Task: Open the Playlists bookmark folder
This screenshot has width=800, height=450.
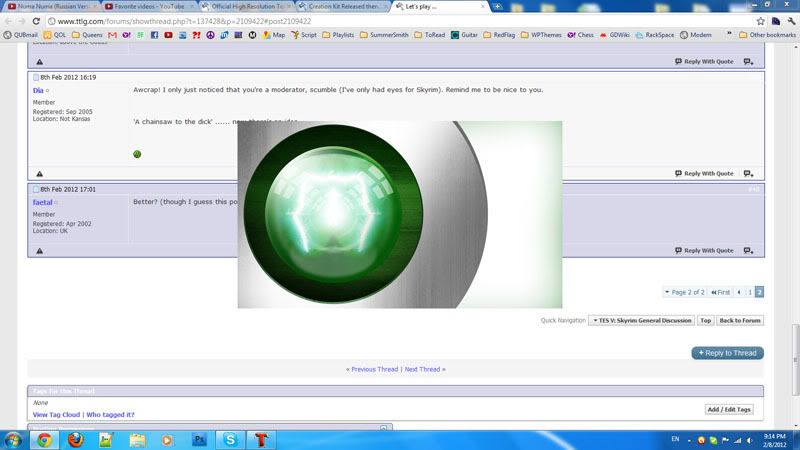Action: click(x=338, y=35)
